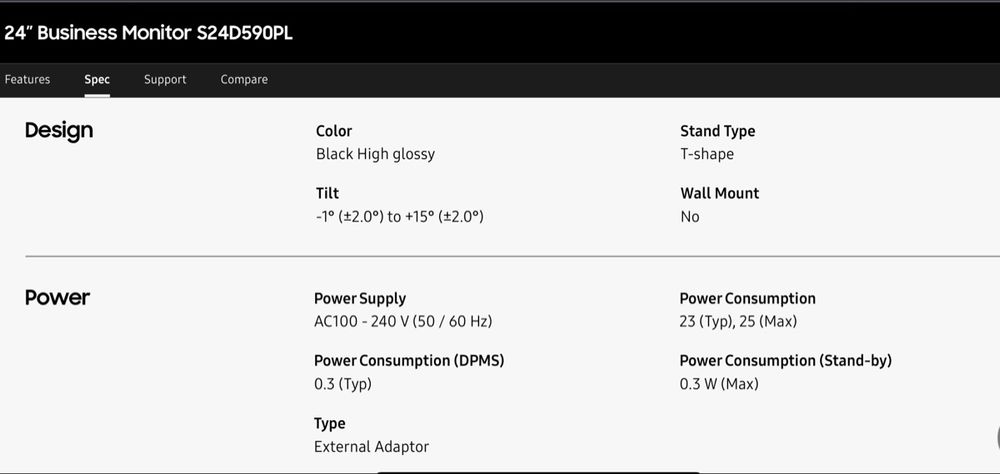The height and width of the screenshot is (474, 1000).
Task: Click the Wall Mount label
Action: (x=719, y=193)
